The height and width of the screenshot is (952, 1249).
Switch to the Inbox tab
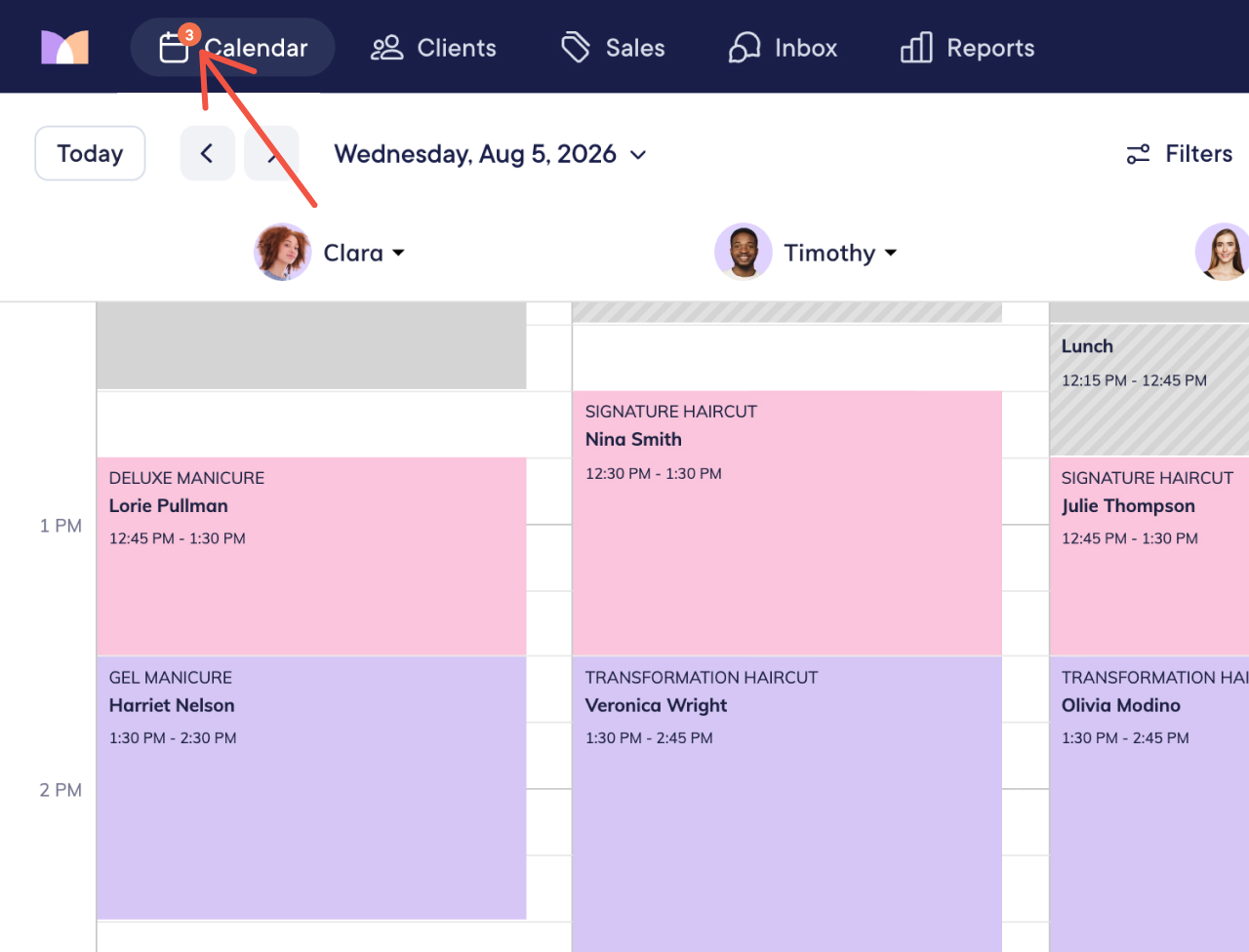click(783, 47)
